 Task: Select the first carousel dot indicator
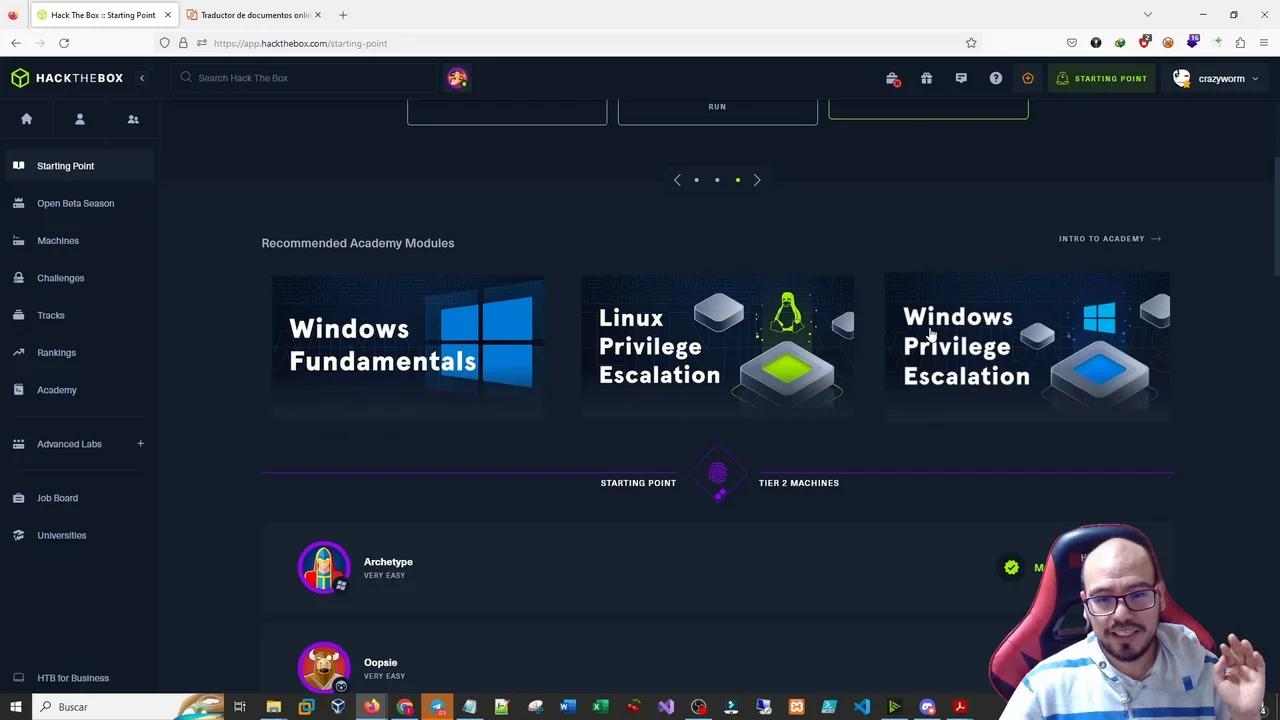tap(697, 180)
